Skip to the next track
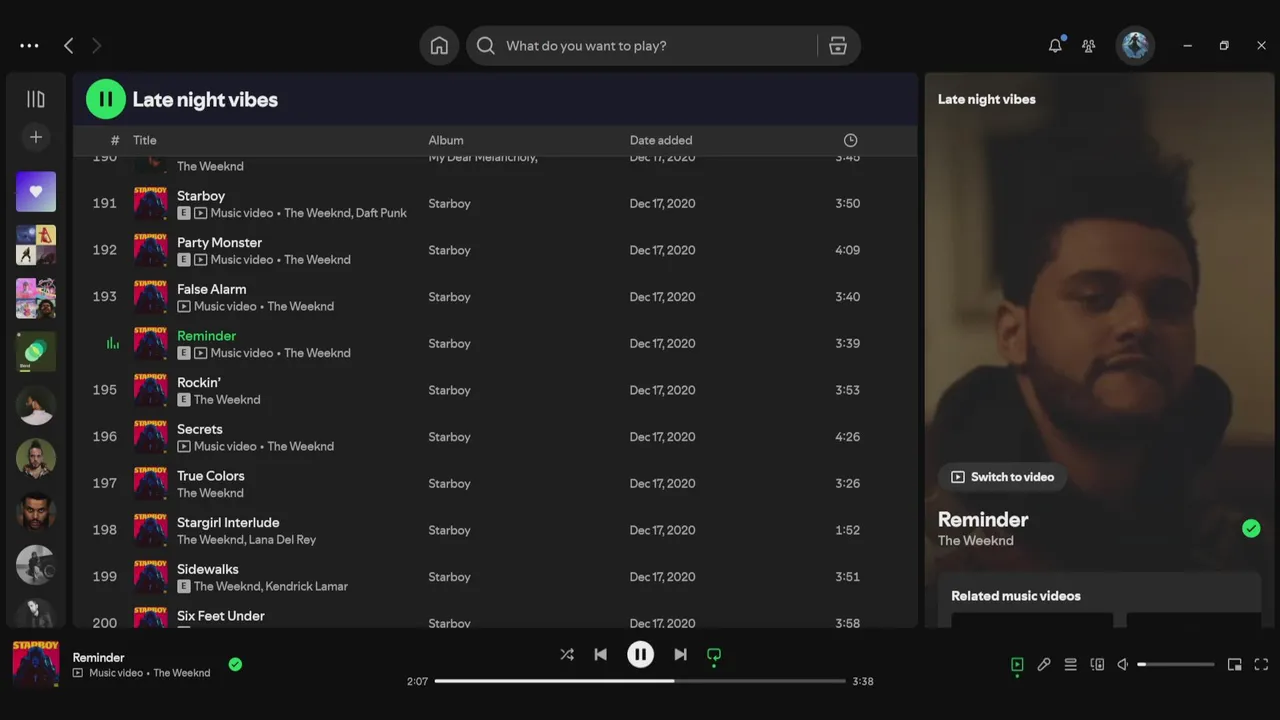The height and width of the screenshot is (720, 1280). pos(680,654)
